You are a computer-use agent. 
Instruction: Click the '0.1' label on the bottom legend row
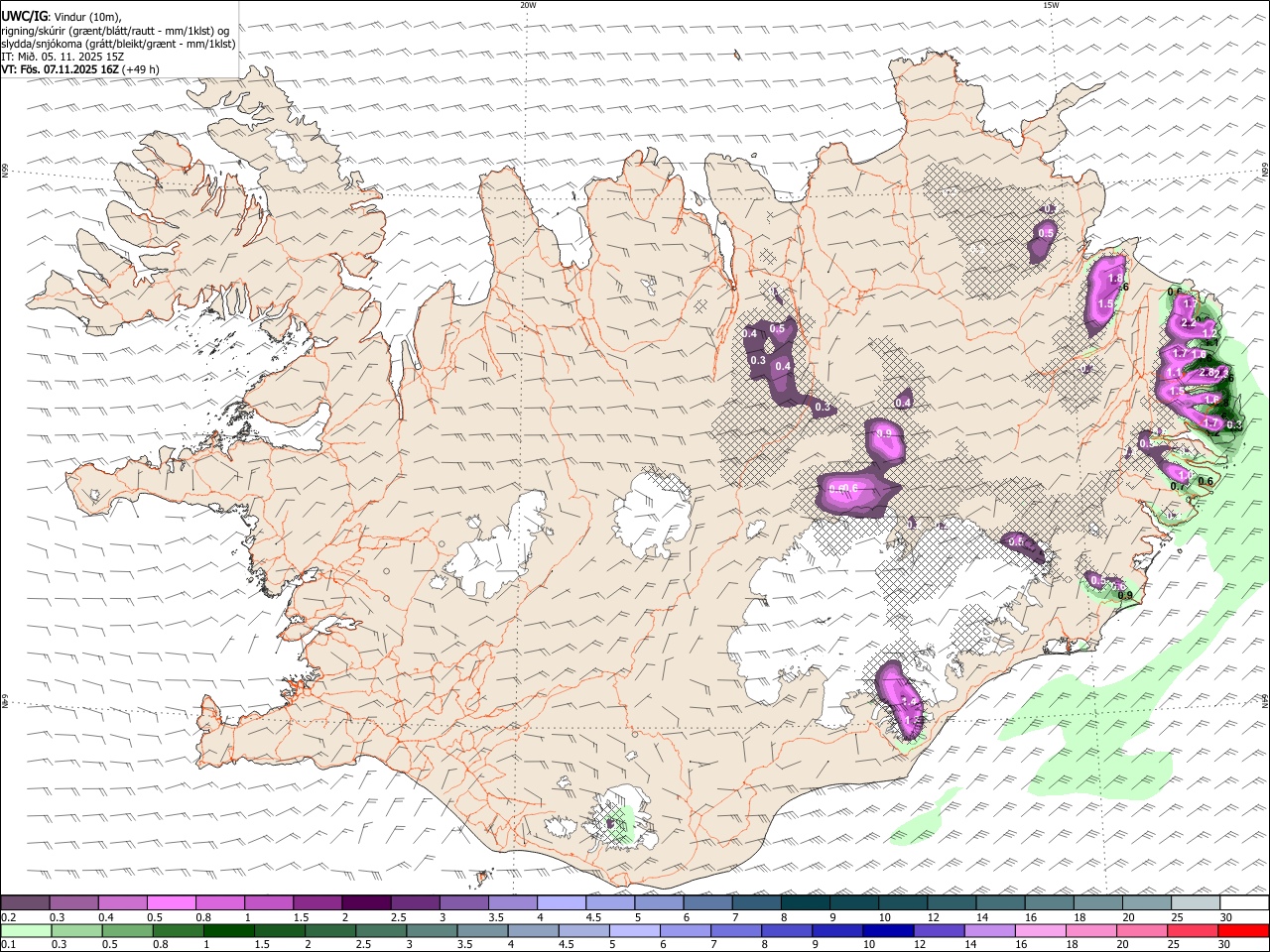pos(9,945)
